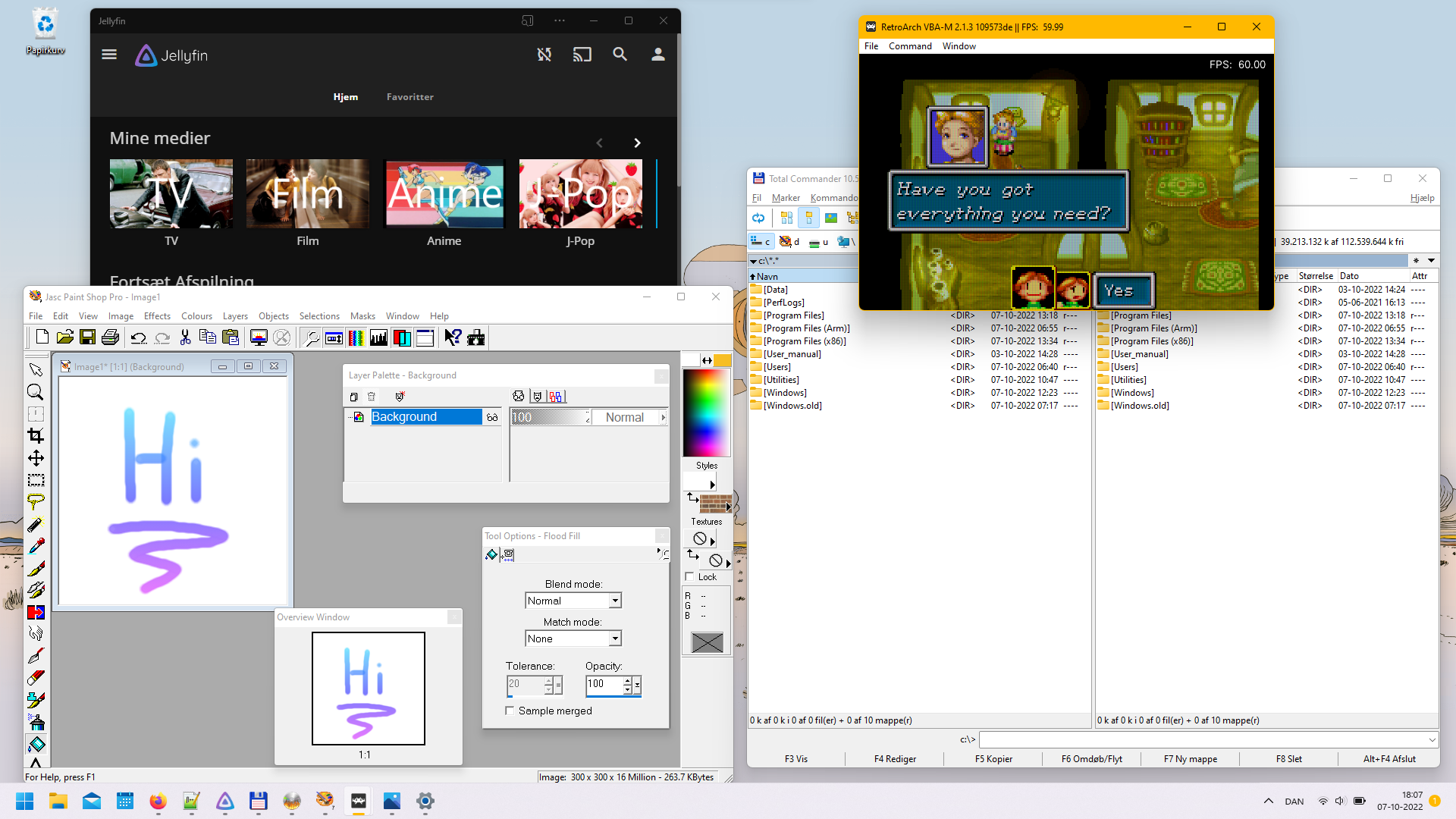Show hidden system tray icons chevron
Screen dimensions: 1456x819
click(x=1268, y=801)
